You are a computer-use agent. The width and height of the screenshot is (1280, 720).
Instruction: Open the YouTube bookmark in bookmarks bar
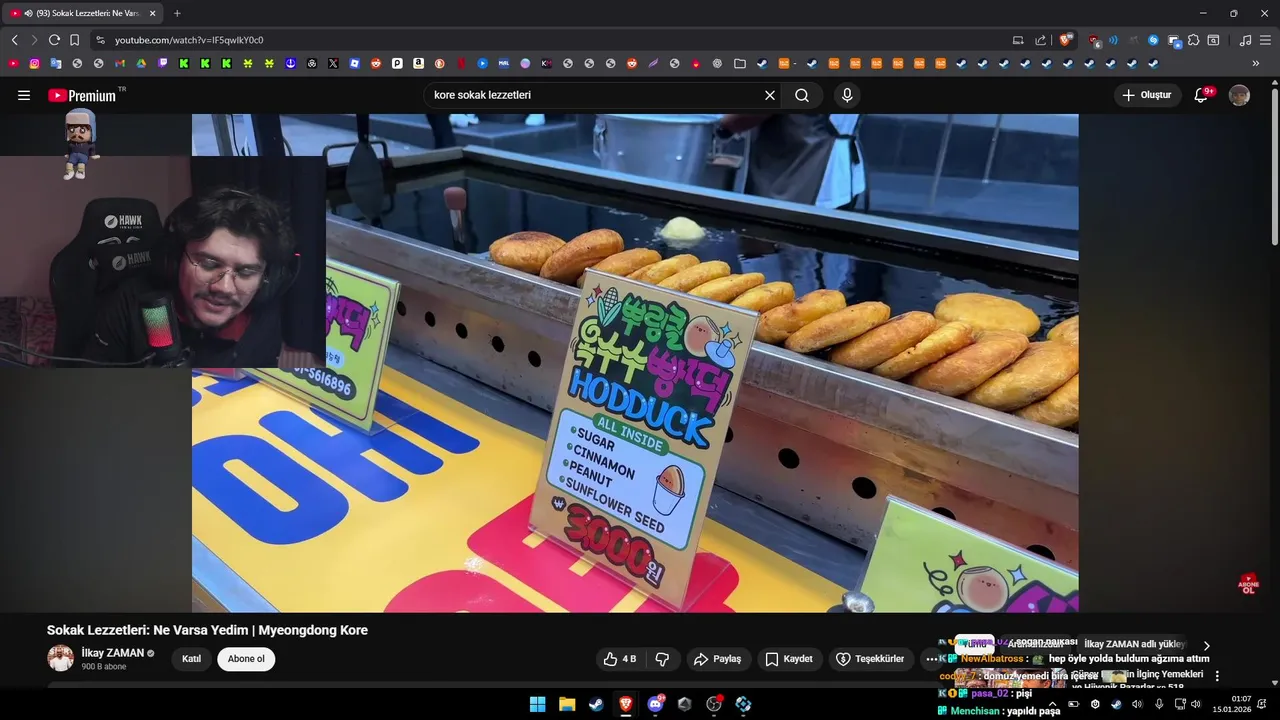coord(13,63)
